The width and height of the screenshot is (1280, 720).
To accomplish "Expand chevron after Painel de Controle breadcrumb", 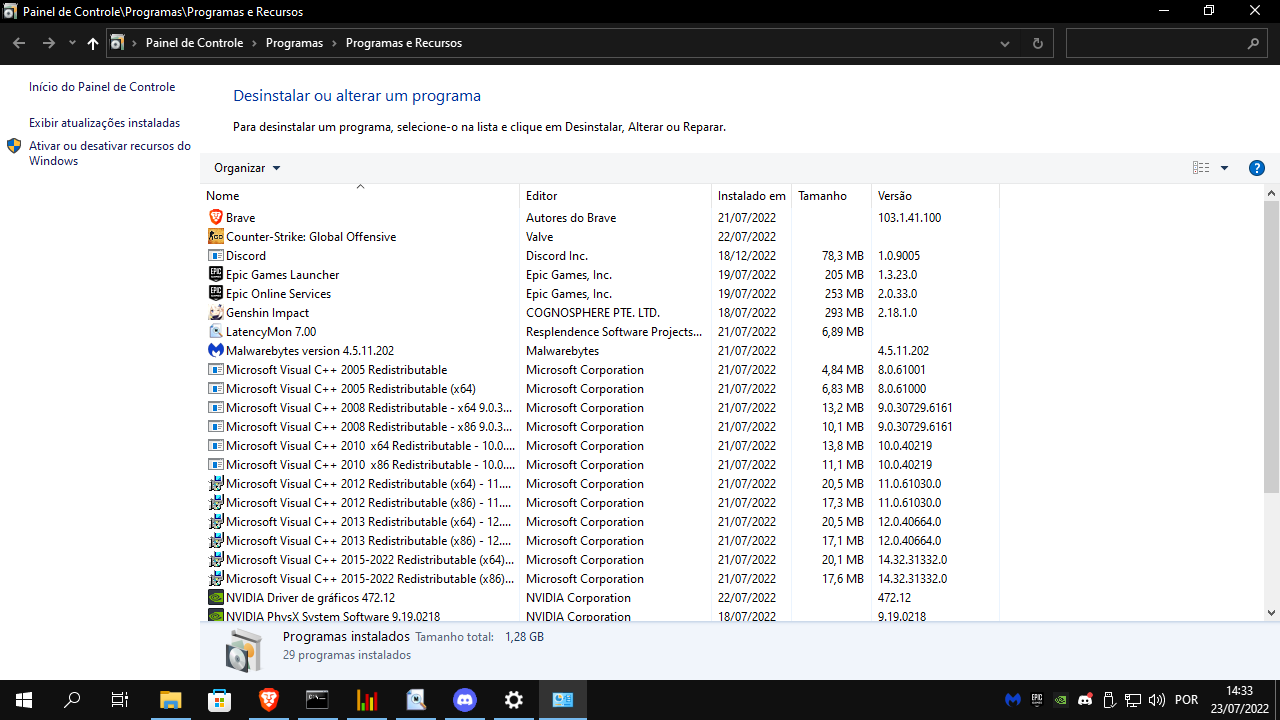I will pos(255,43).
